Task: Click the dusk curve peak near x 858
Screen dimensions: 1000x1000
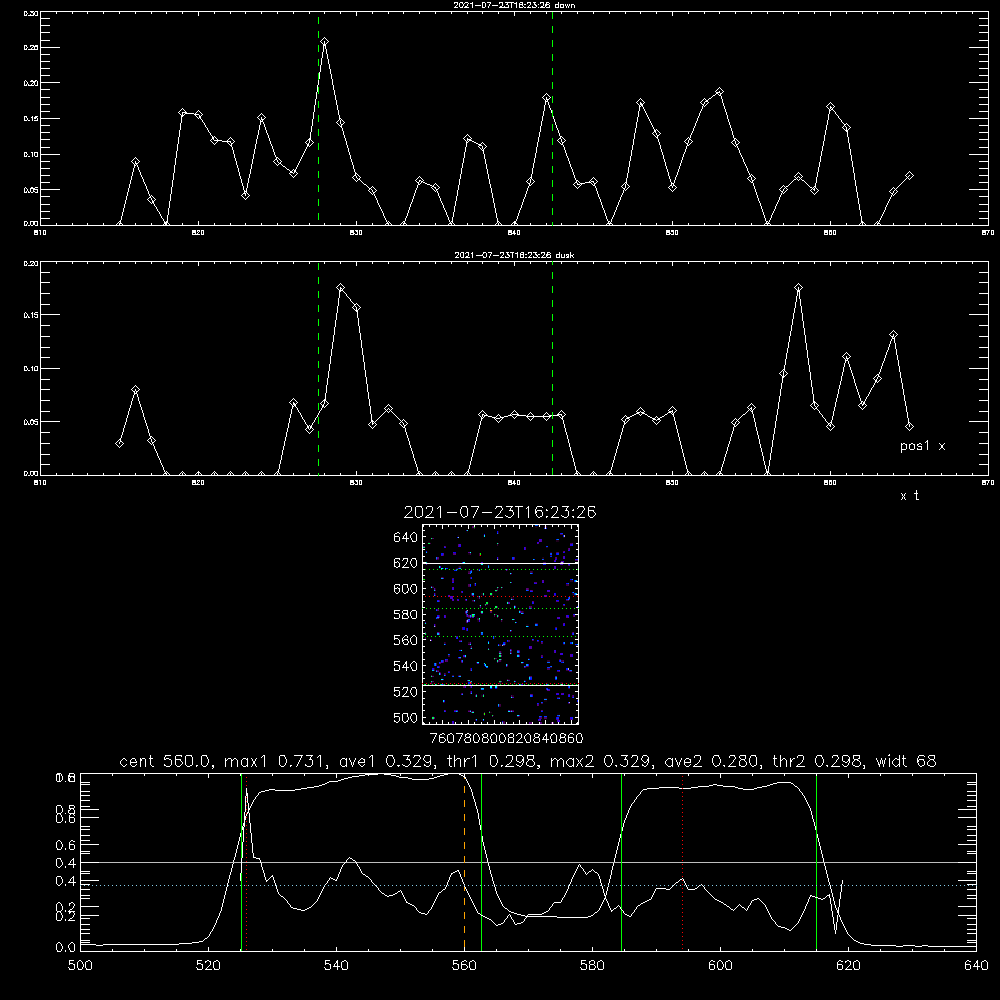Action: (x=798, y=288)
